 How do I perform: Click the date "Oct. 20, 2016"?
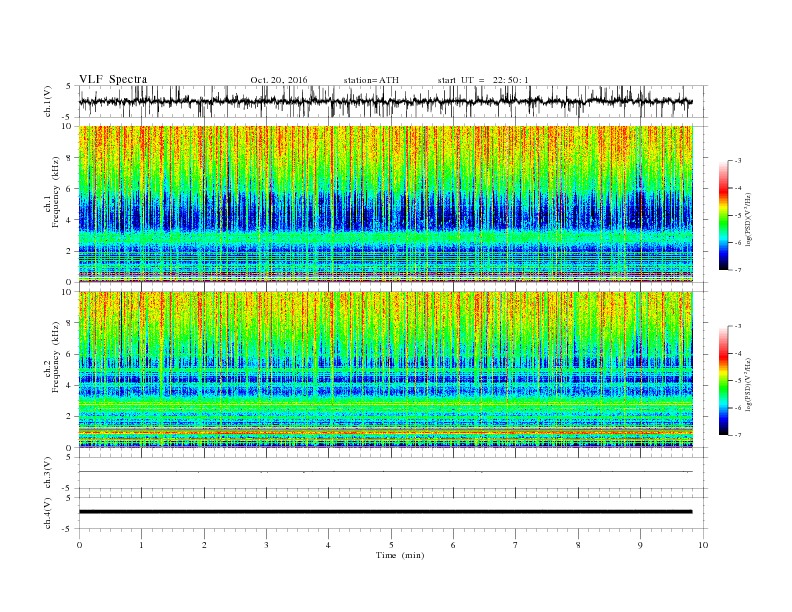278,80
